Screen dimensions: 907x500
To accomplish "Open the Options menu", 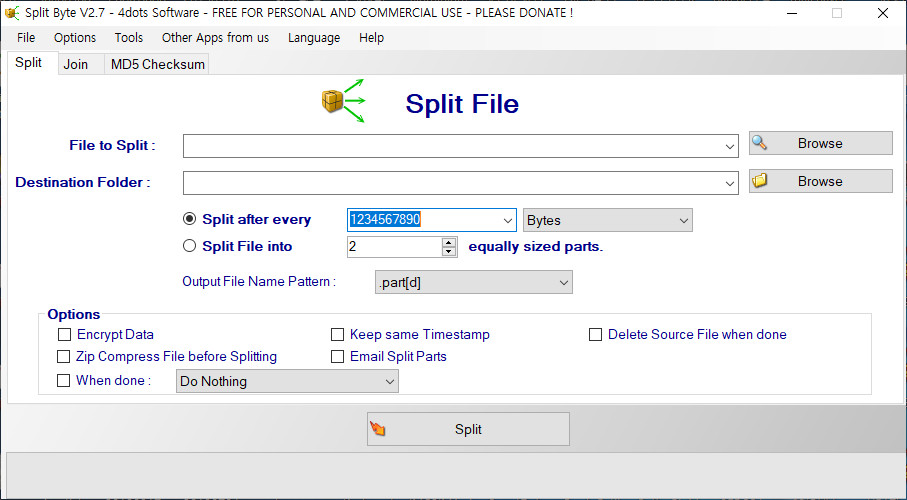I will (75, 38).
